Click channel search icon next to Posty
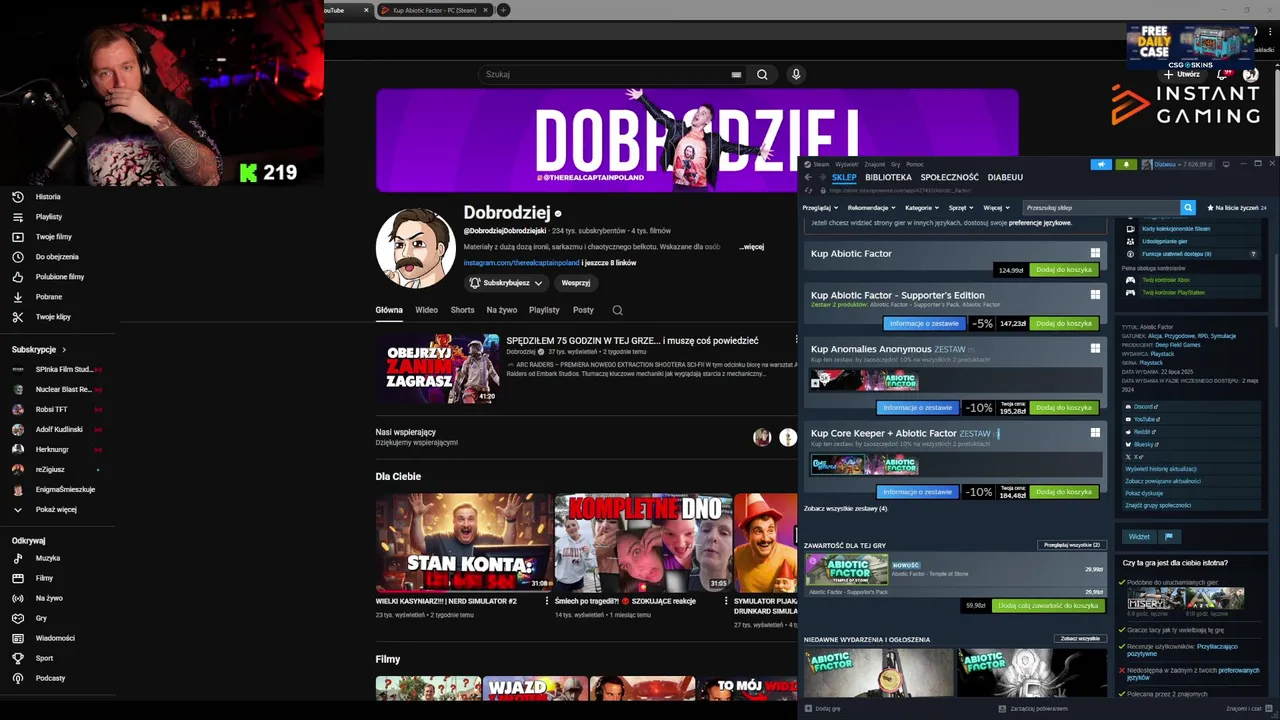The image size is (1280, 720). 617,310
